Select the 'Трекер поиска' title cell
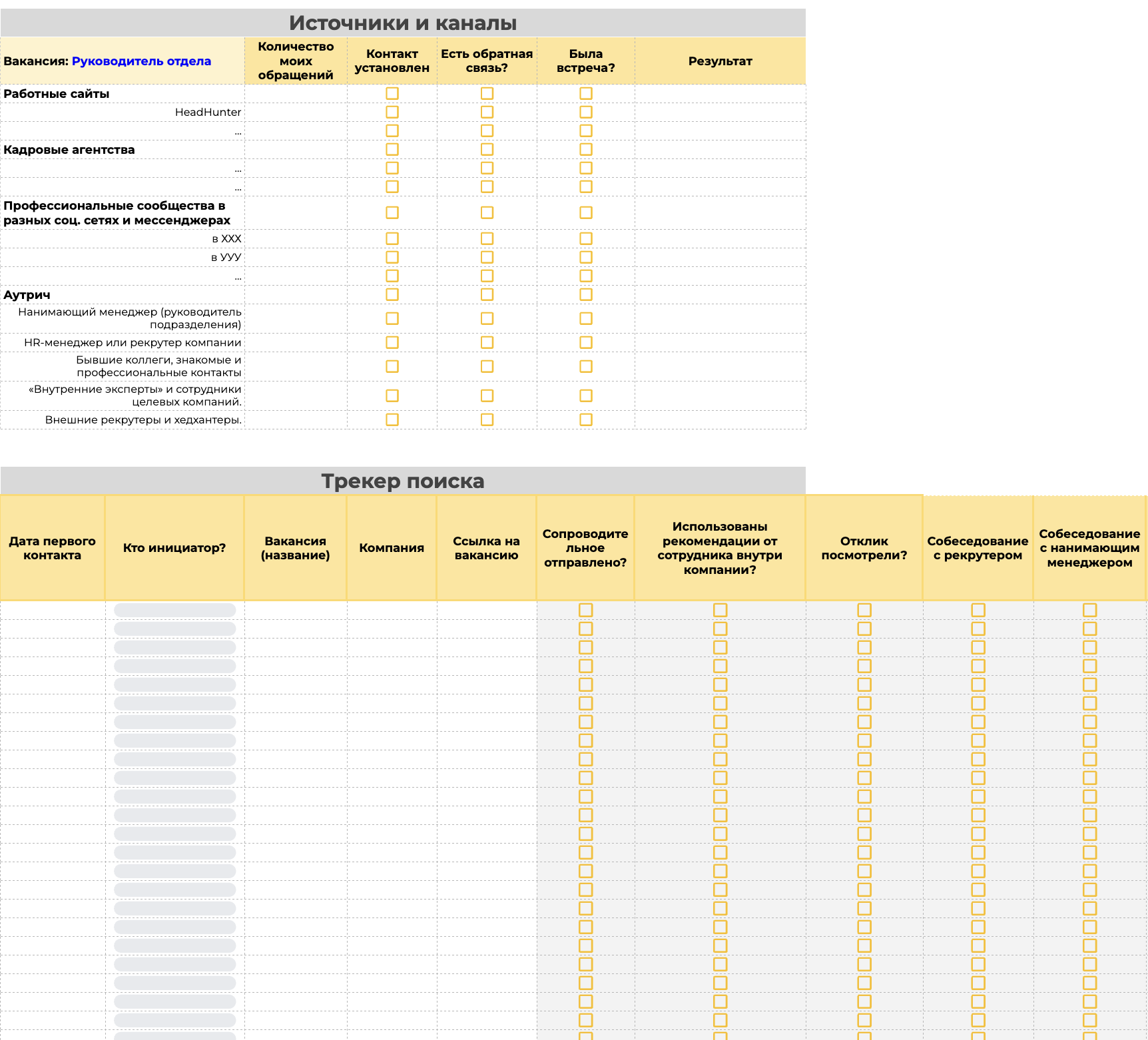 [403, 481]
